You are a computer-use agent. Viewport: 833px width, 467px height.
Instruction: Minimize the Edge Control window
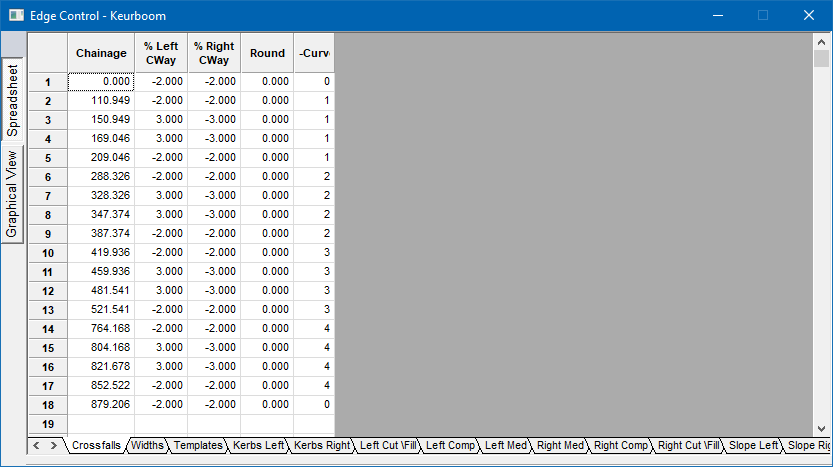[x=717, y=16]
